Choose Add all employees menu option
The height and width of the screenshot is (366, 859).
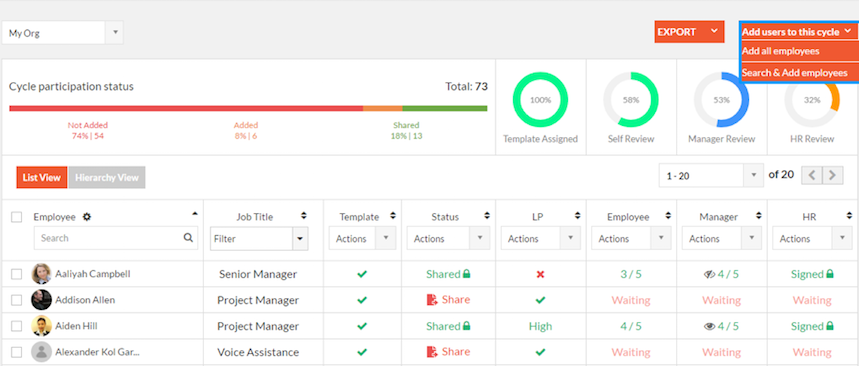[x=799, y=51]
